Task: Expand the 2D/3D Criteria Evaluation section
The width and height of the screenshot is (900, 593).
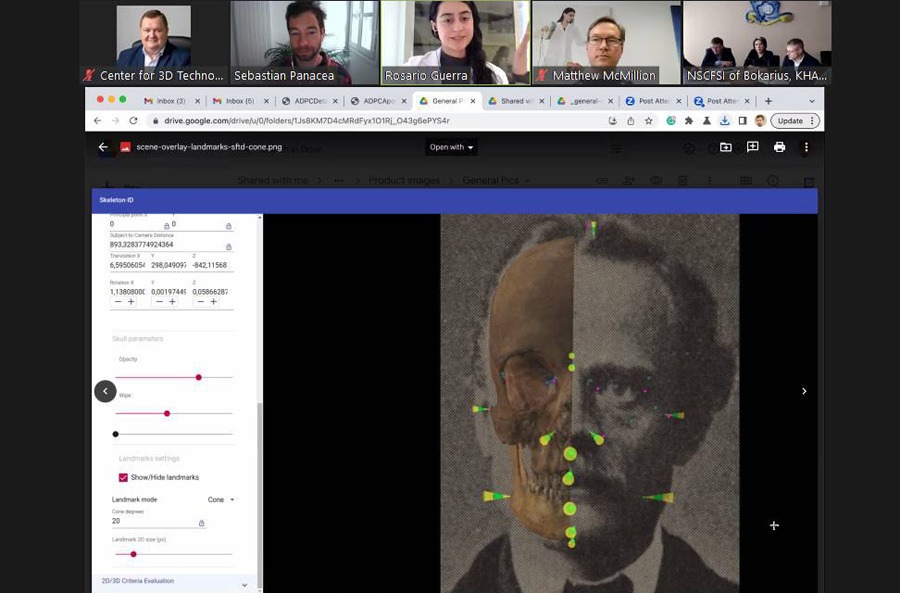Action: point(244,584)
